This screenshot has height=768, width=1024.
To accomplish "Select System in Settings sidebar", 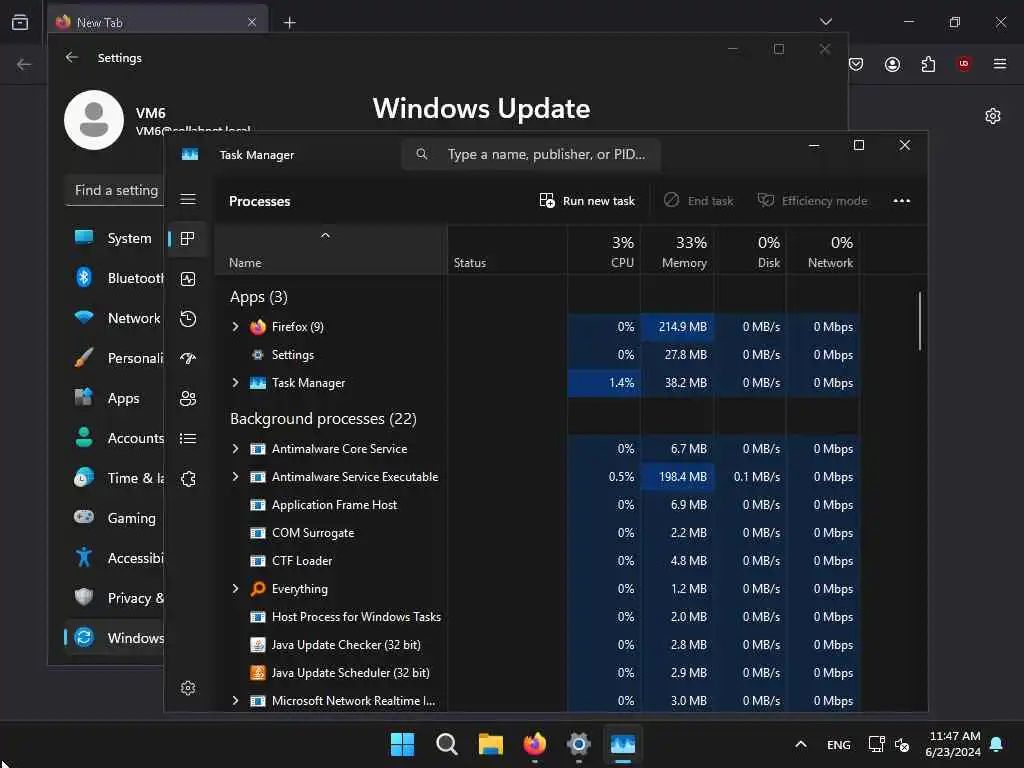I will [x=114, y=238].
